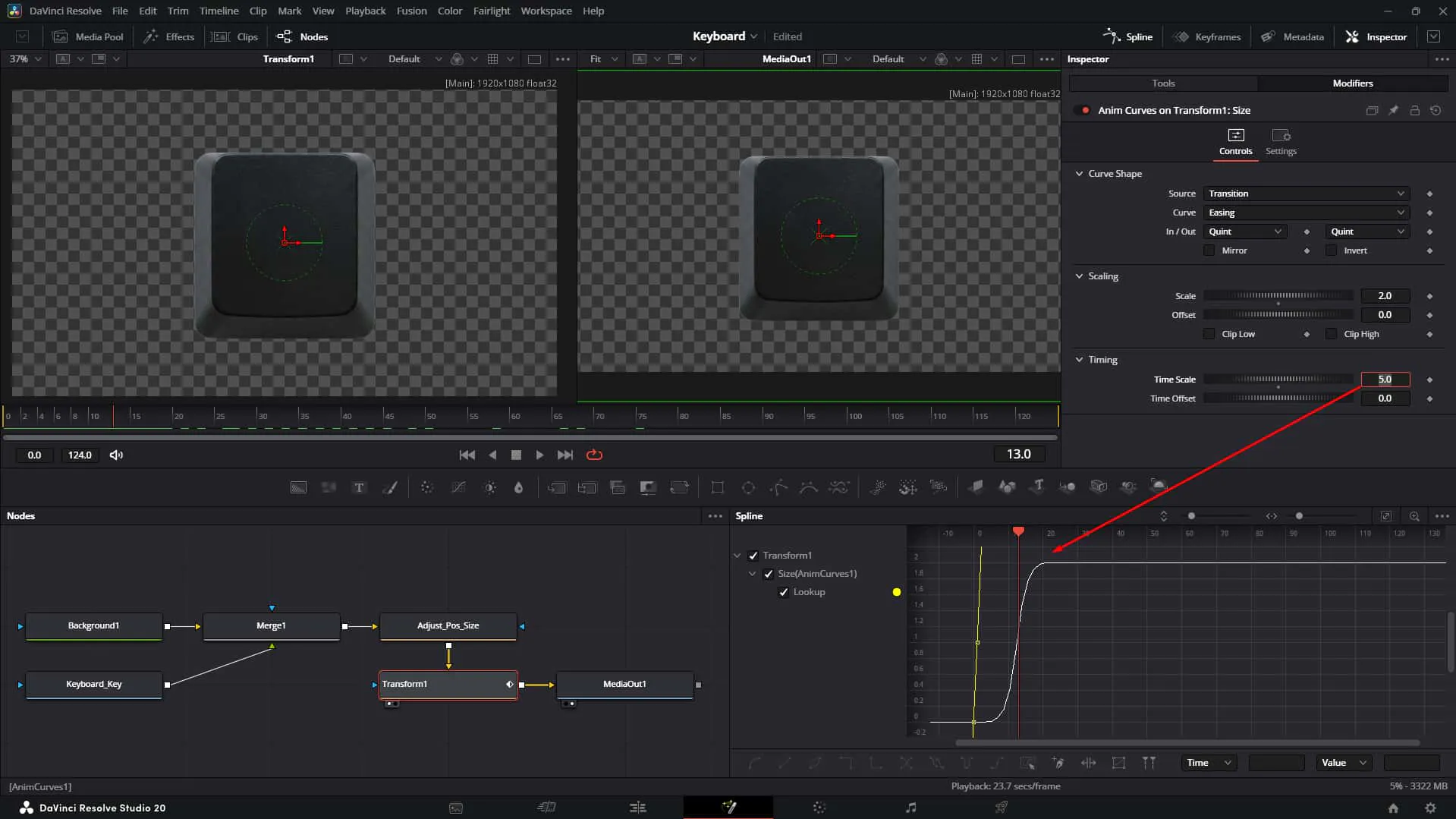Toggle the Keyframes panel button

click(x=1207, y=36)
